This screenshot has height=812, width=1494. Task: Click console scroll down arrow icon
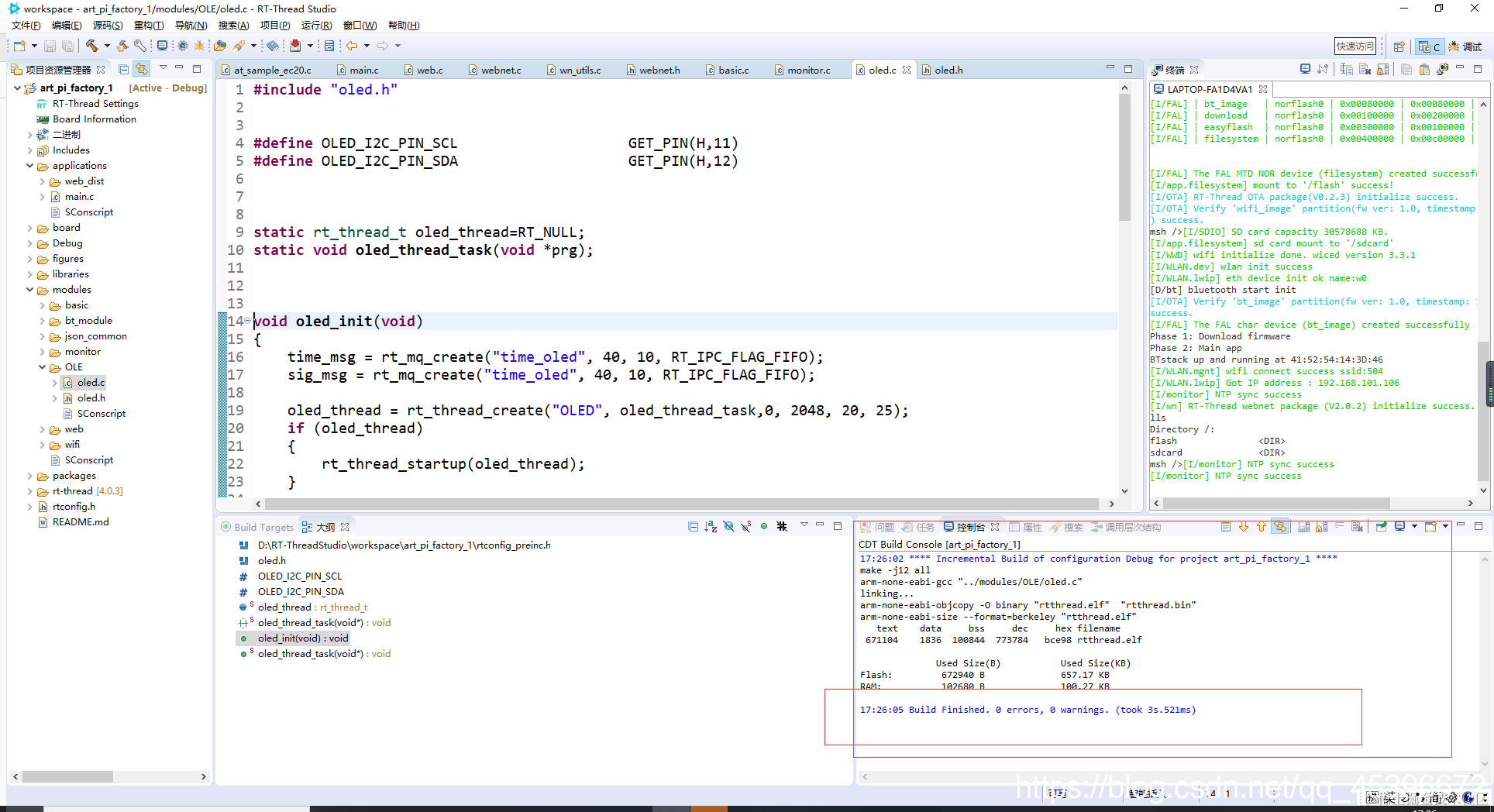(1243, 527)
